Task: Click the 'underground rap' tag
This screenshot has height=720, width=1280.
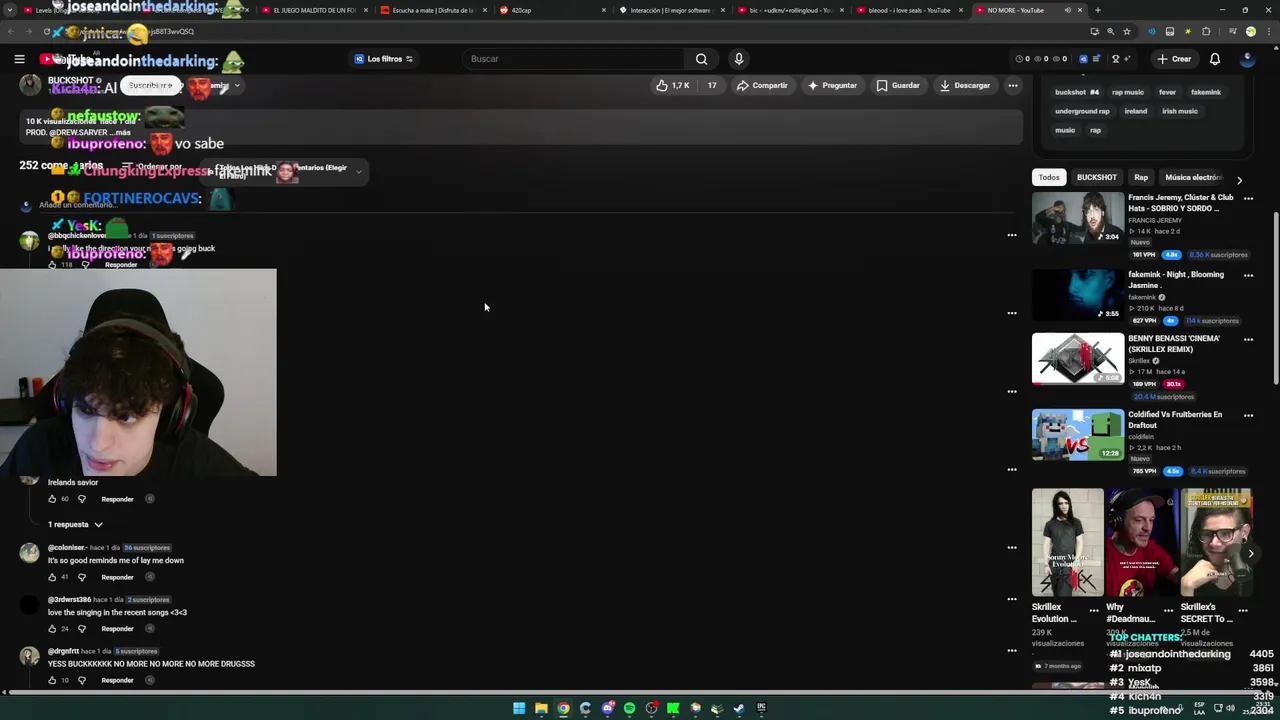Action: tap(1082, 111)
